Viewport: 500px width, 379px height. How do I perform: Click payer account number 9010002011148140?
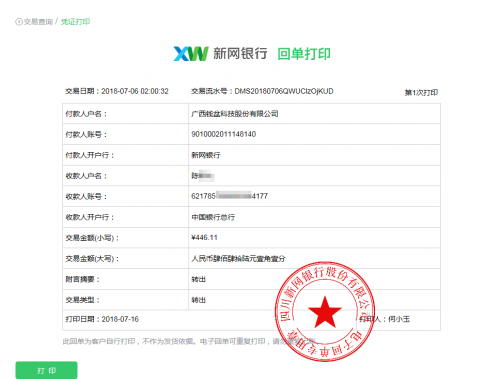coord(224,134)
